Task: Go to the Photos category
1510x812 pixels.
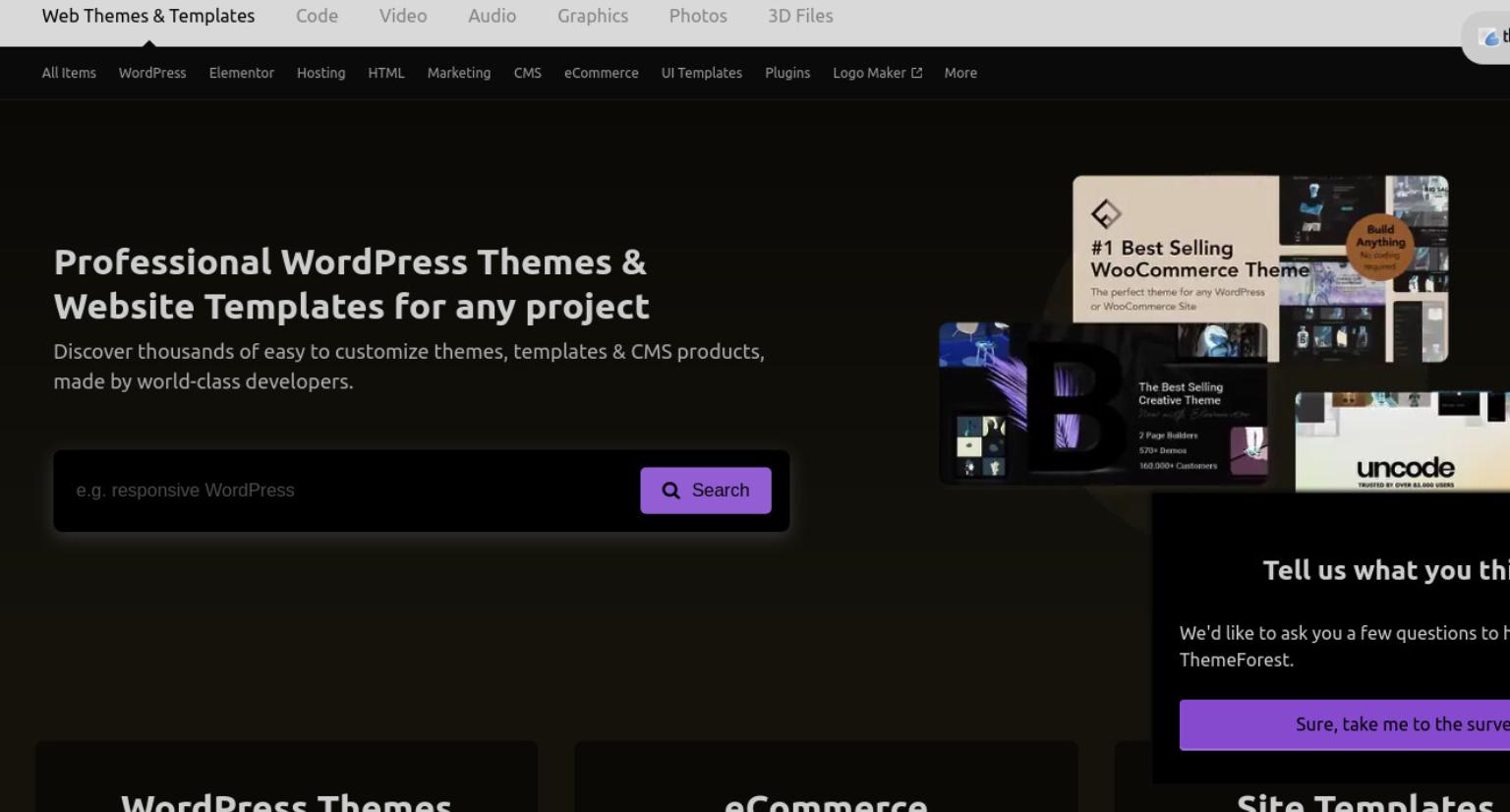Action: pos(698,16)
